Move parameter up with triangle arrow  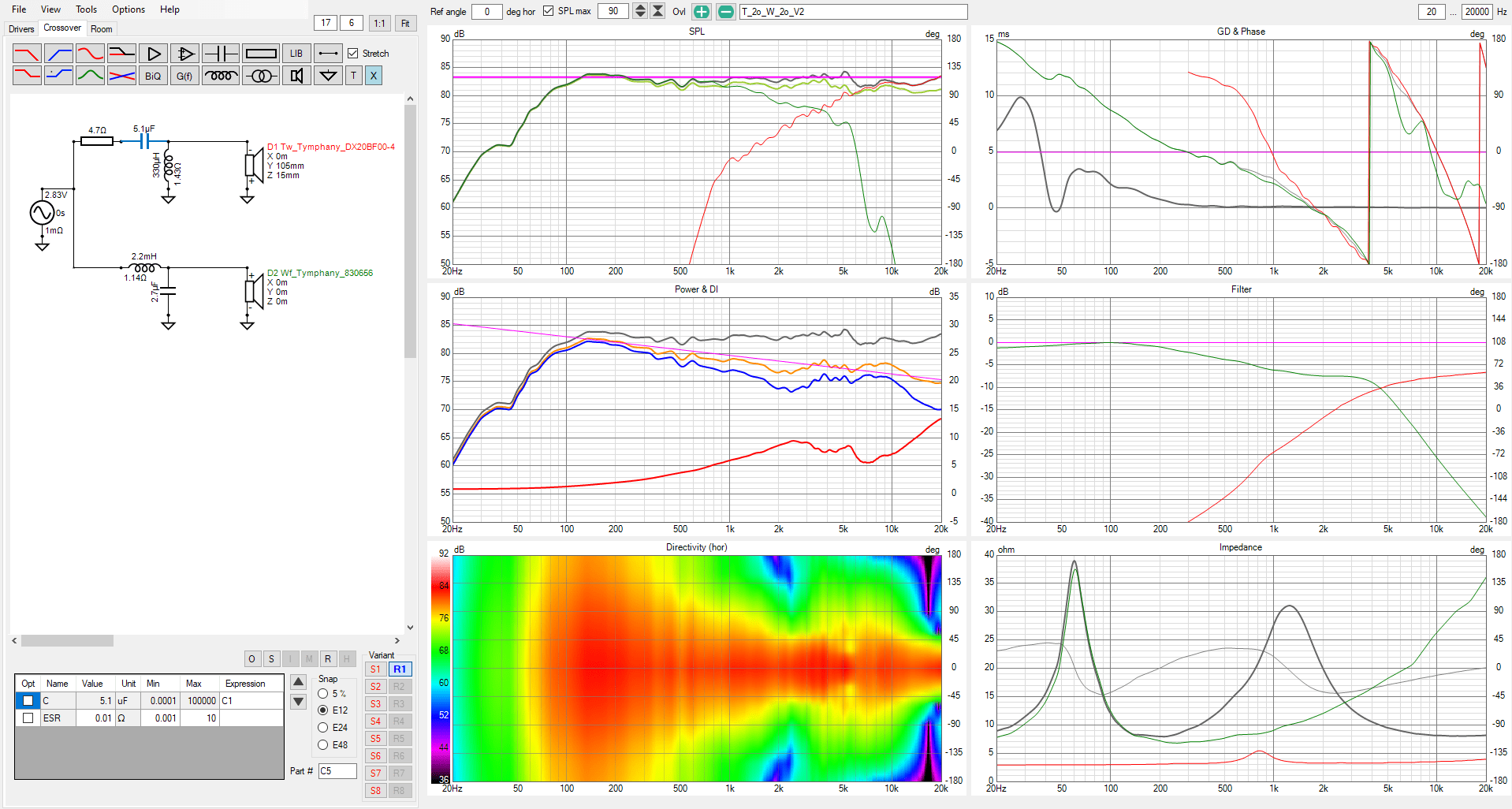click(x=299, y=682)
